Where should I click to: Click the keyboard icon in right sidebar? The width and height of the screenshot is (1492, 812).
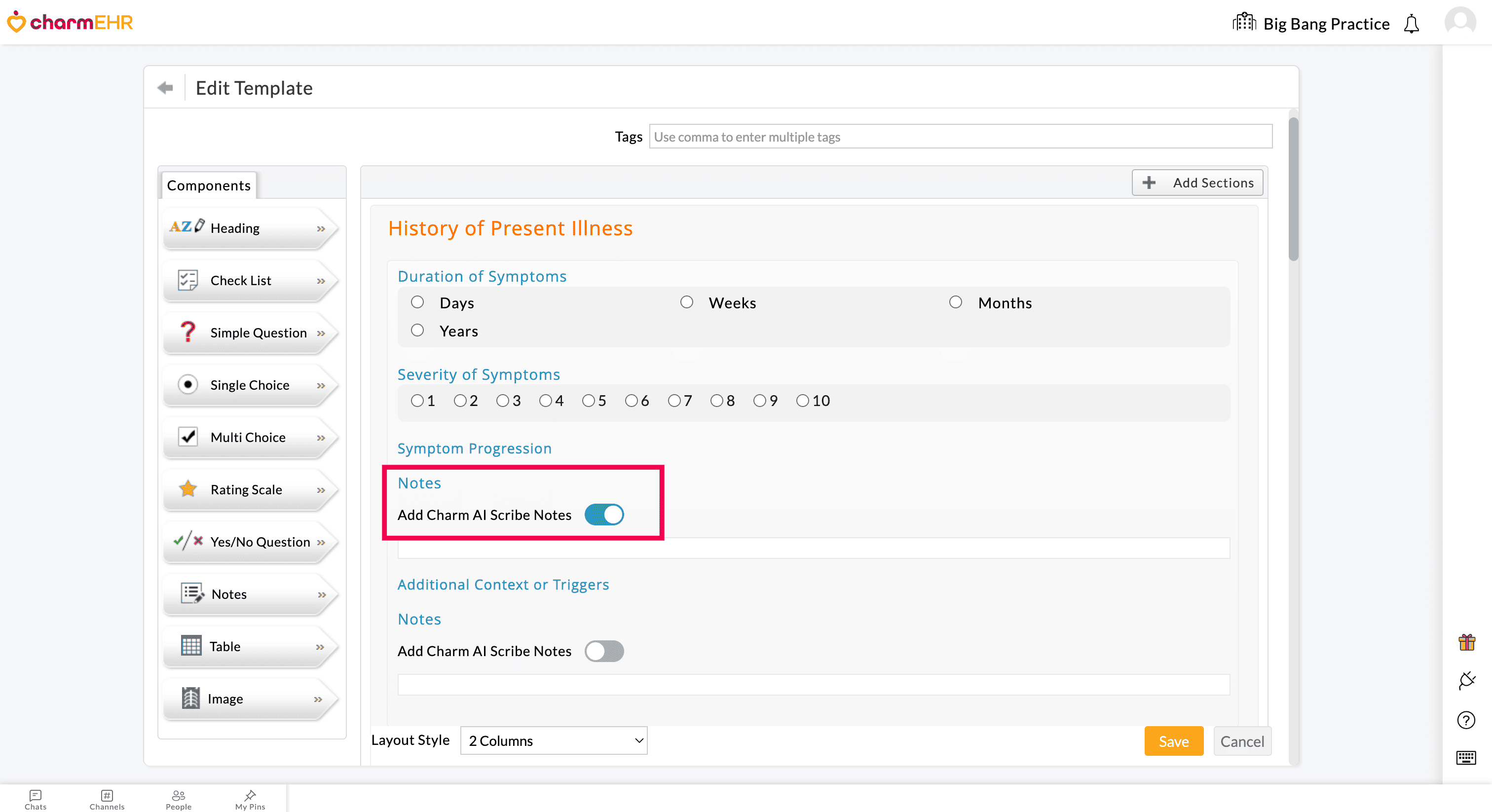[x=1466, y=758]
